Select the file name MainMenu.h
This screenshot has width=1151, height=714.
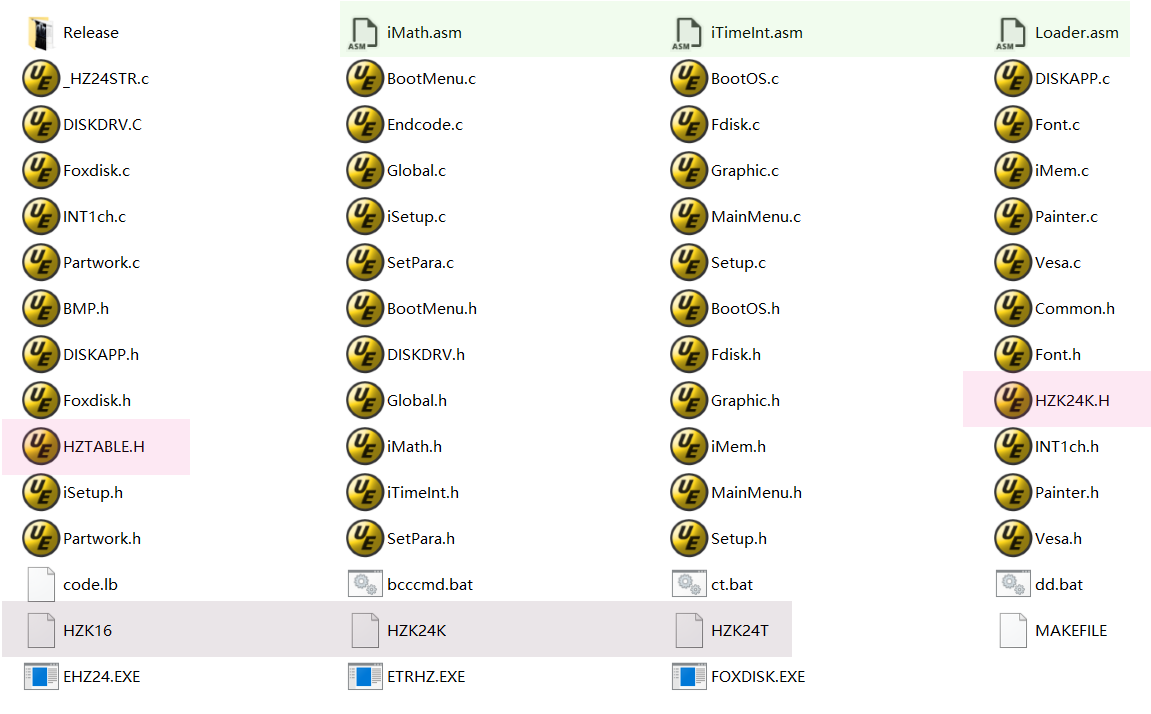pyautogui.click(x=756, y=493)
